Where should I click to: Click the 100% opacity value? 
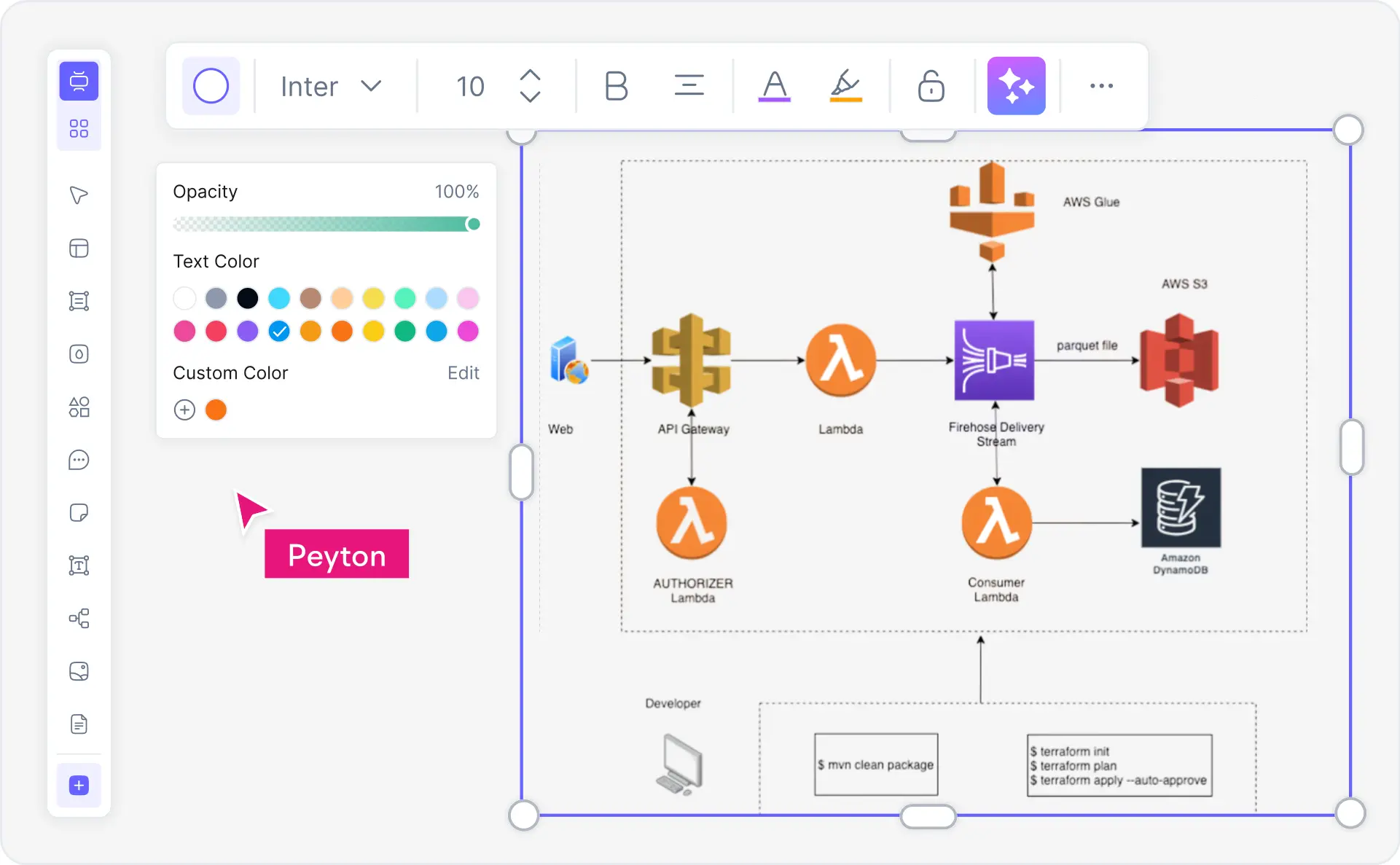457,192
